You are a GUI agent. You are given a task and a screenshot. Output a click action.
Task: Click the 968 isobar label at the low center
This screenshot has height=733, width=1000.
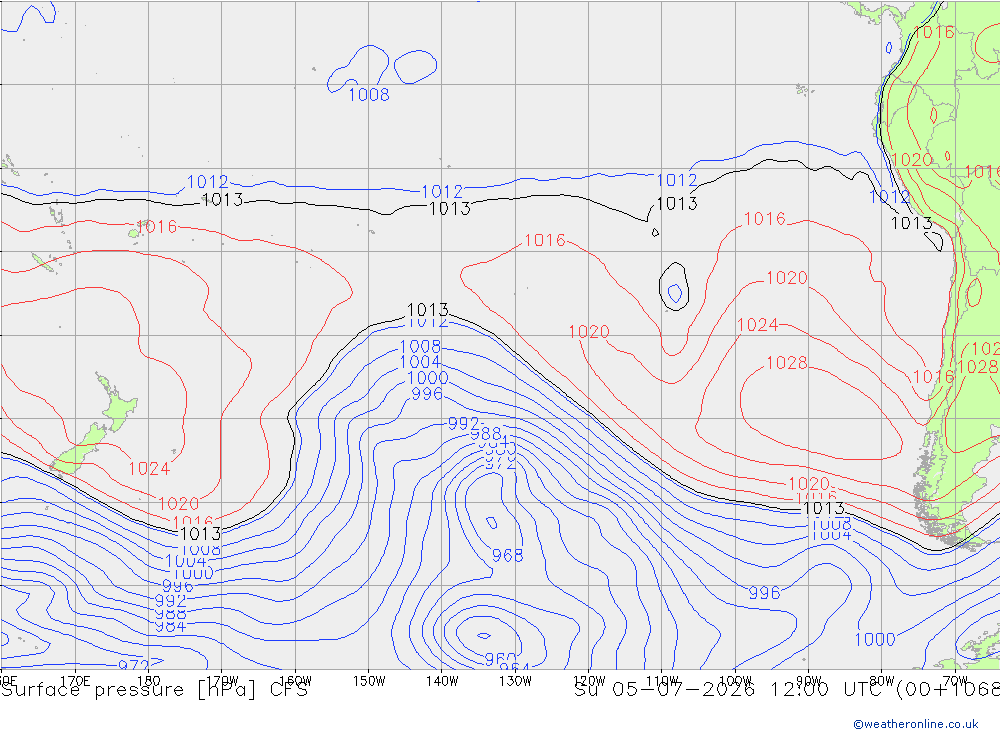(x=508, y=556)
